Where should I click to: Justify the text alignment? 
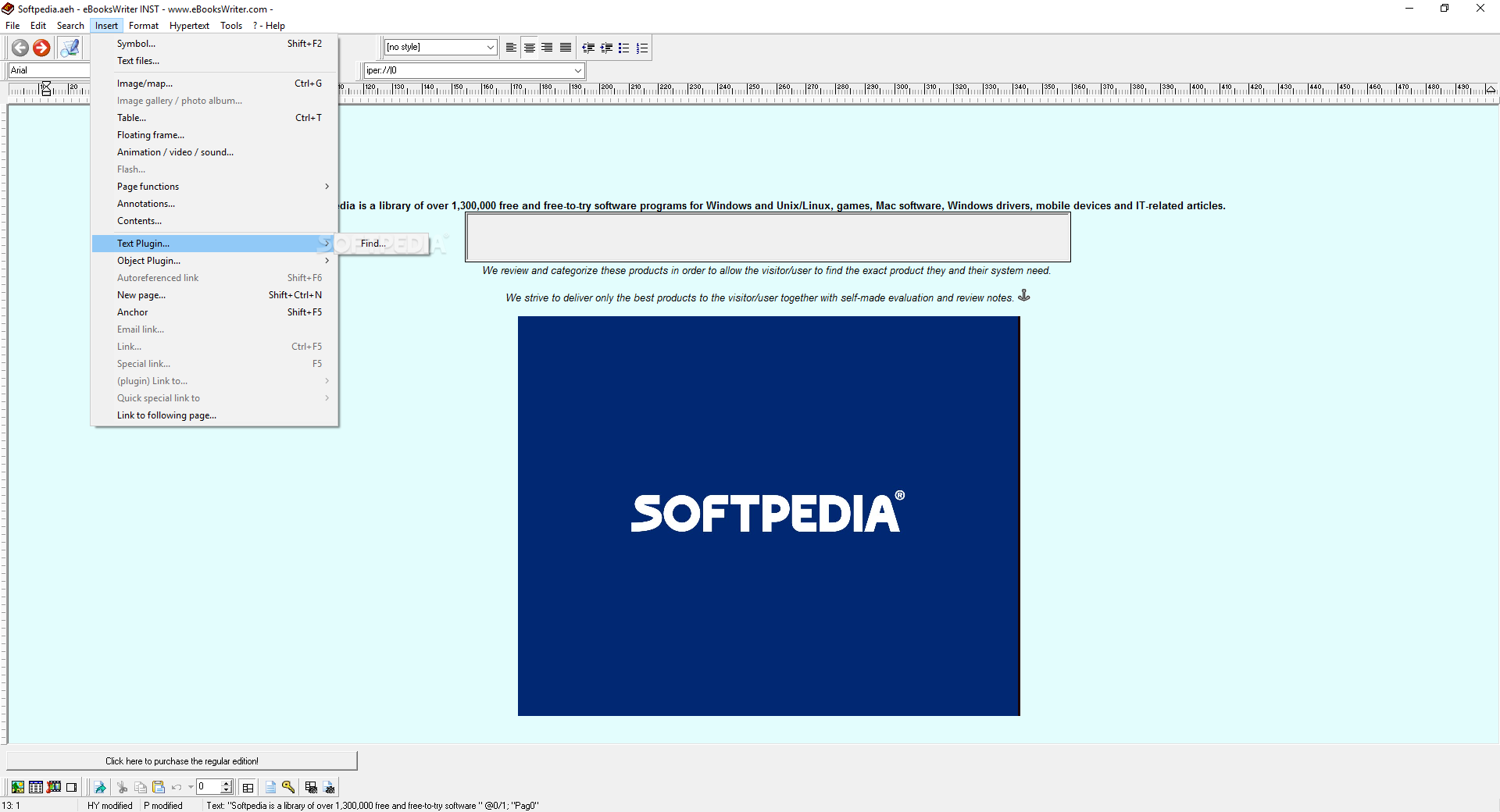tap(565, 48)
